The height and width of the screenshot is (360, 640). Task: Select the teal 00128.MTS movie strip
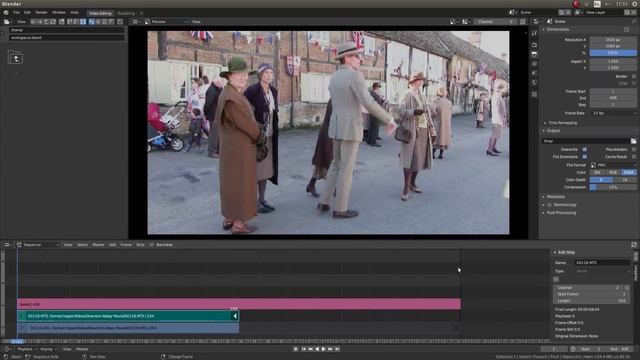tap(128, 316)
